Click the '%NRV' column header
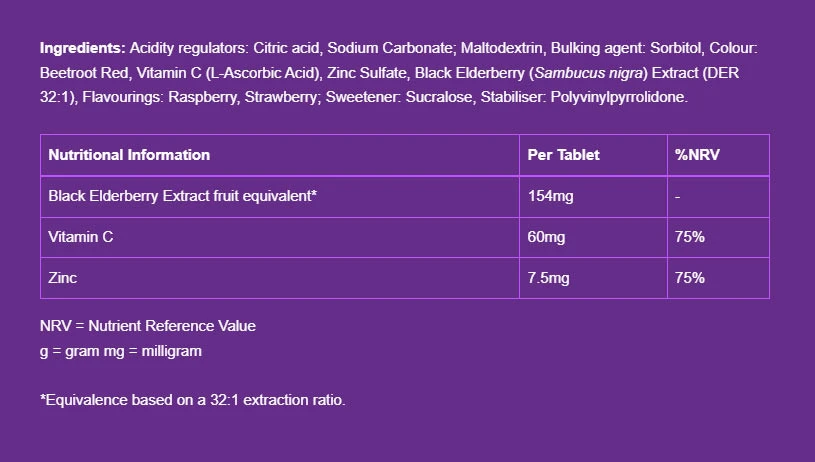 (x=695, y=155)
